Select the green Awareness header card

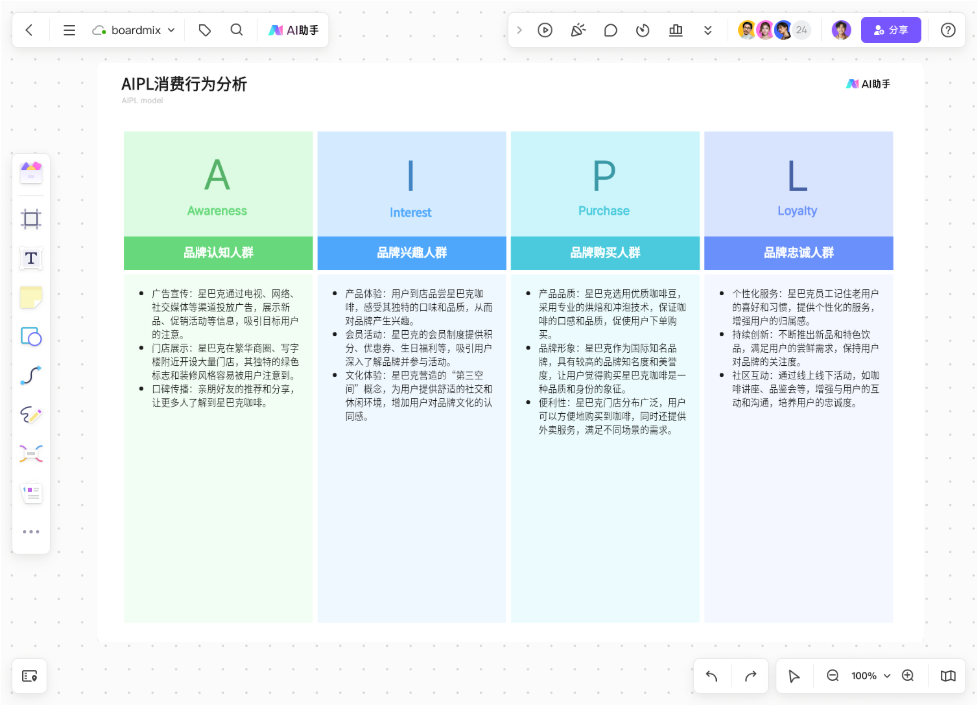click(x=218, y=184)
